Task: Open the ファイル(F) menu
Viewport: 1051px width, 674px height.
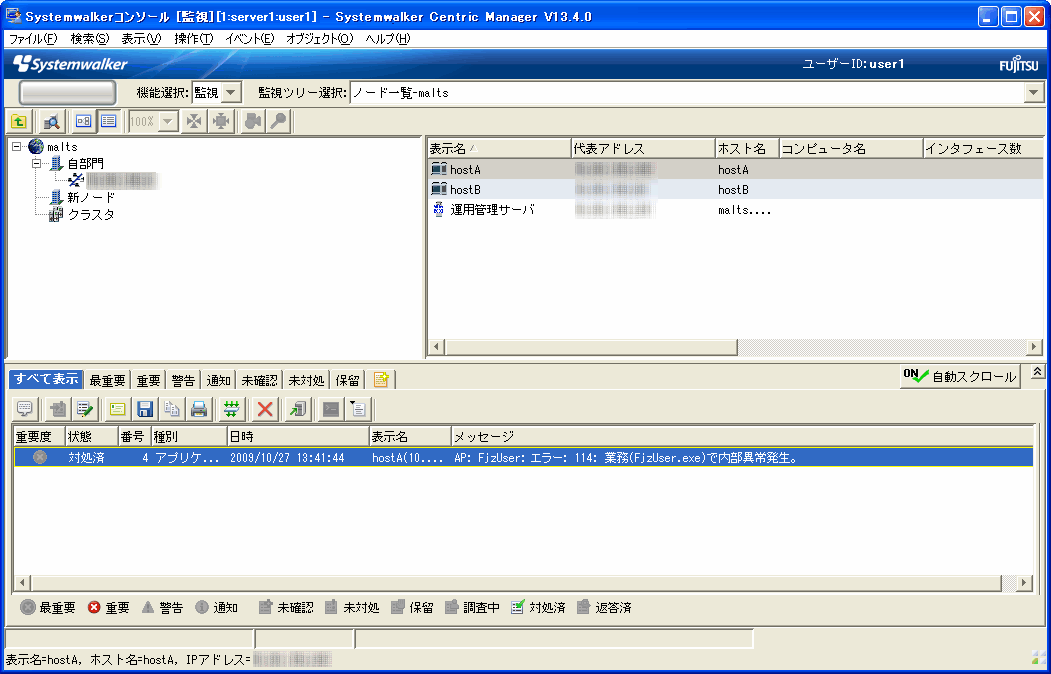Action: pyautogui.click(x=33, y=39)
